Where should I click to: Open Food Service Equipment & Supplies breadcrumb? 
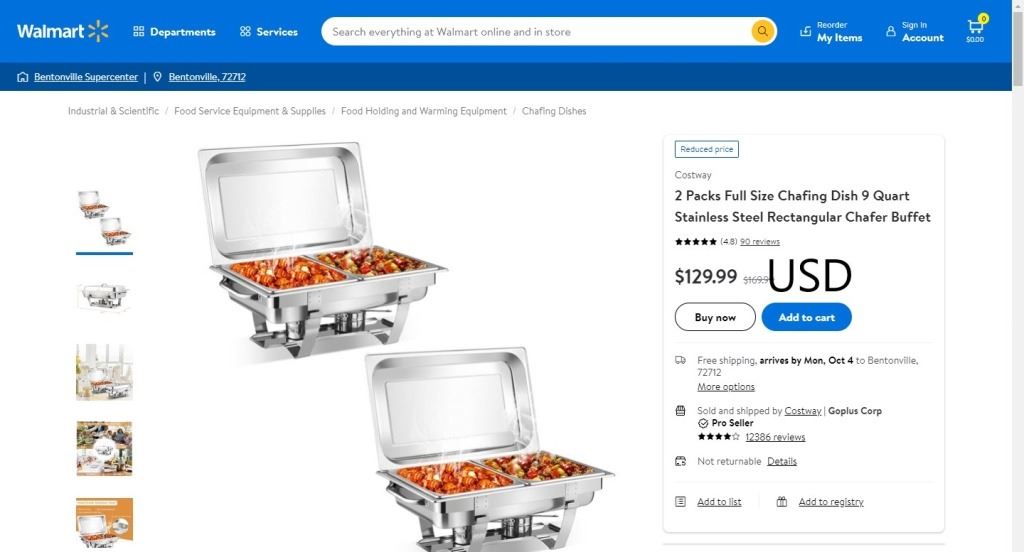pos(250,111)
